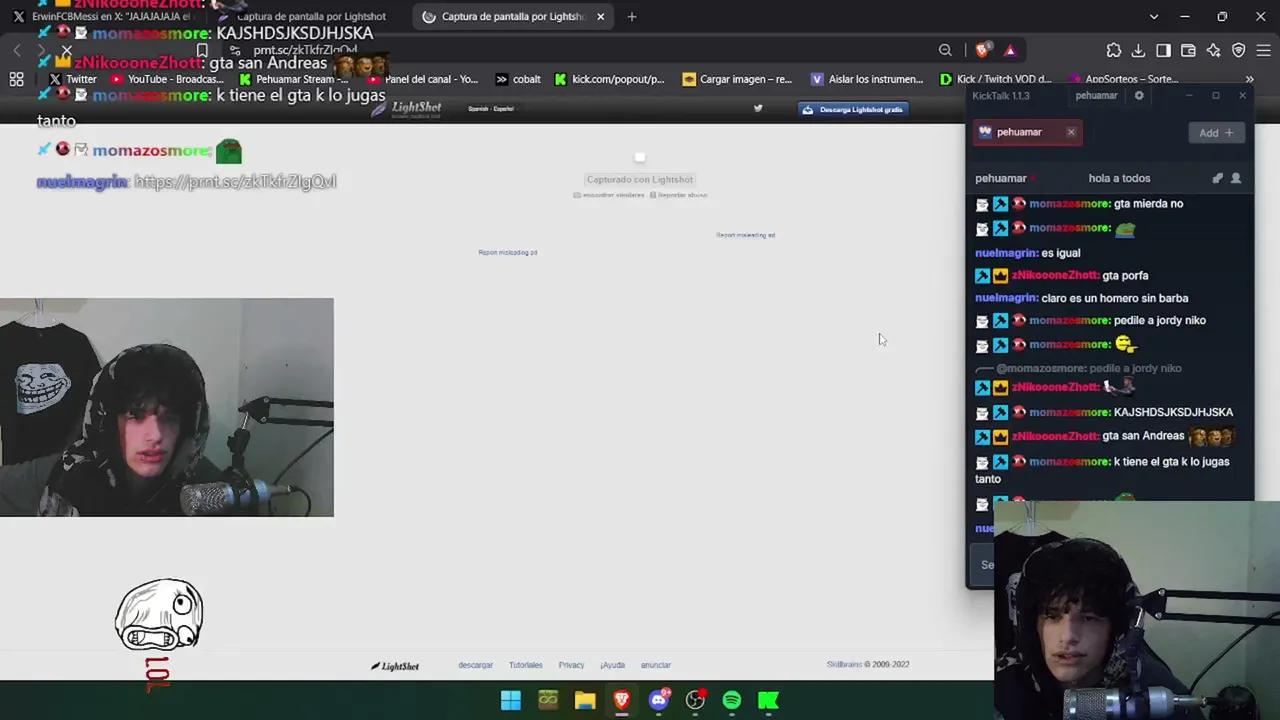Click zNikoooneZhott username beside 'gta porfa'
The image size is (1280, 720).
point(1054,275)
